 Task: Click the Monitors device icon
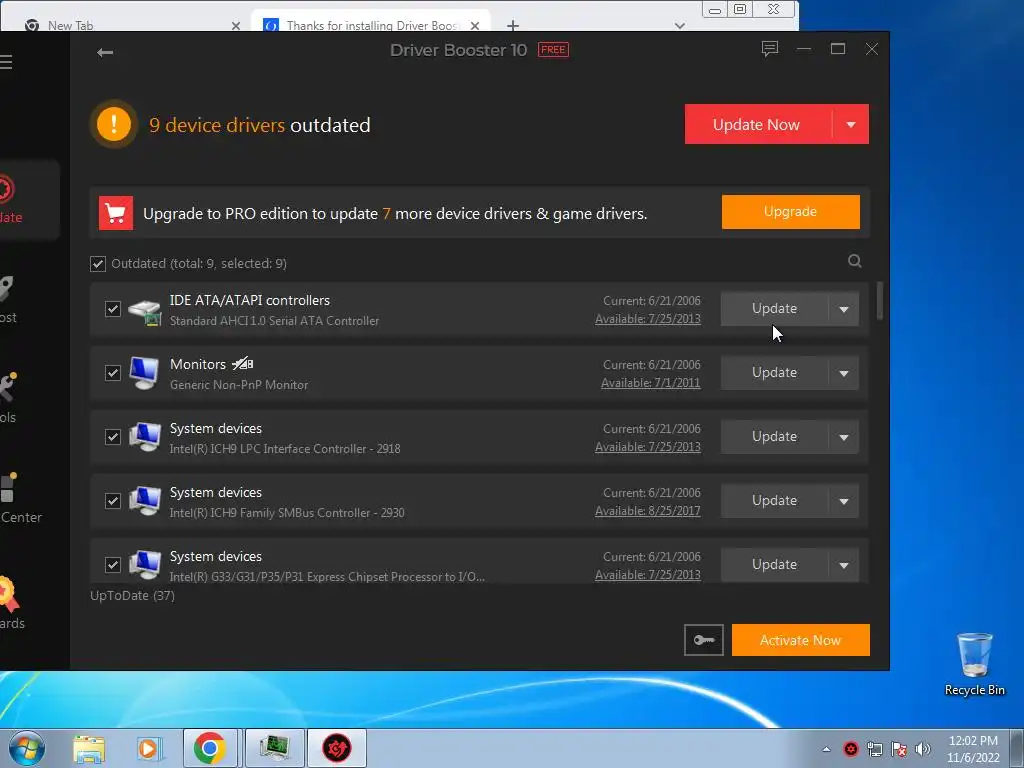coord(144,373)
